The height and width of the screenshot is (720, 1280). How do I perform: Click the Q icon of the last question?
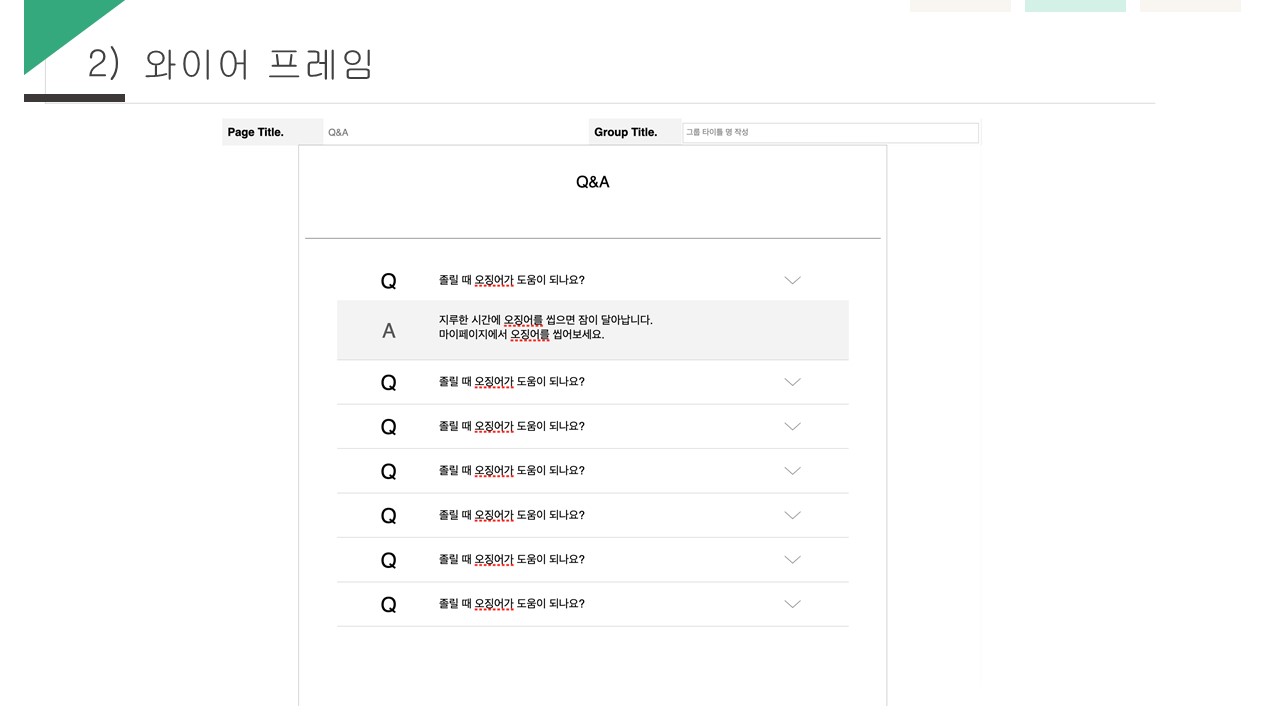point(389,605)
